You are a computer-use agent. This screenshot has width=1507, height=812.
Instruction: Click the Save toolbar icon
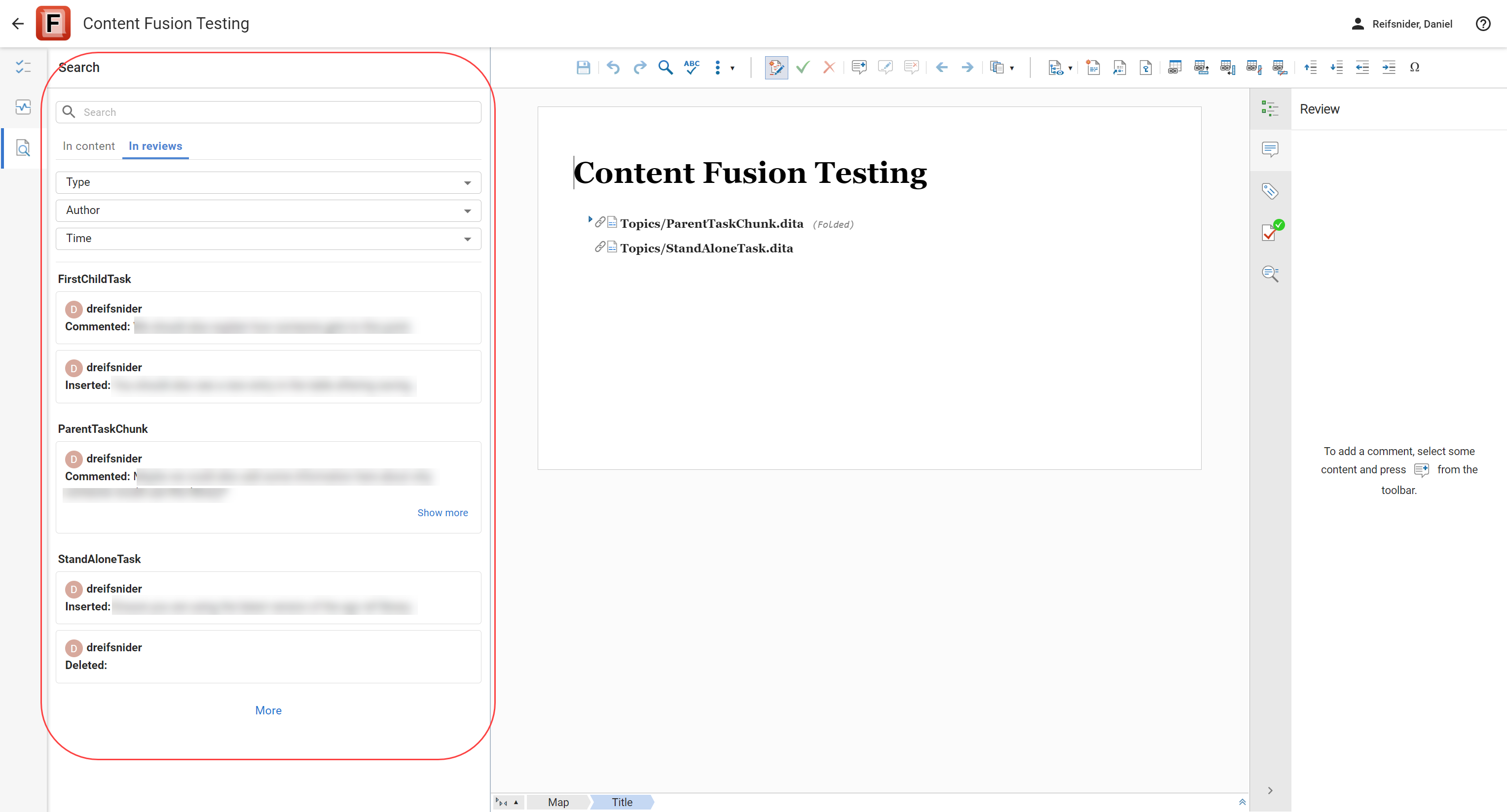pyautogui.click(x=583, y=67)
